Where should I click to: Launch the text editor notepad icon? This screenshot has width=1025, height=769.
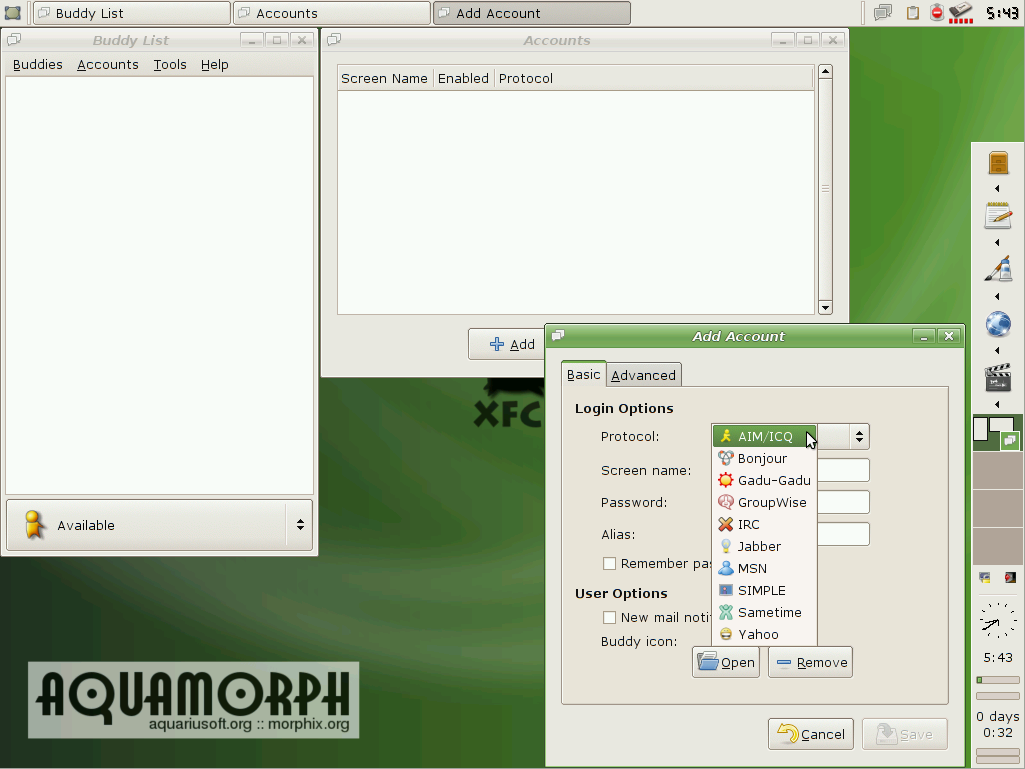coord(997,216)
